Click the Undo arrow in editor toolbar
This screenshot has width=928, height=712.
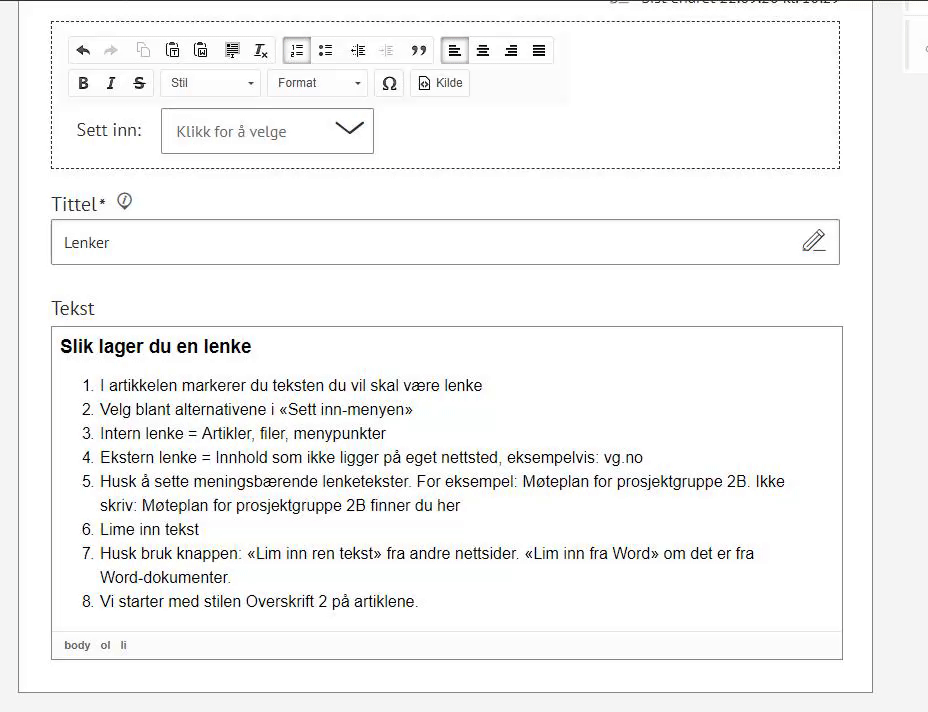pyautogui.click(x=83, y=50)
